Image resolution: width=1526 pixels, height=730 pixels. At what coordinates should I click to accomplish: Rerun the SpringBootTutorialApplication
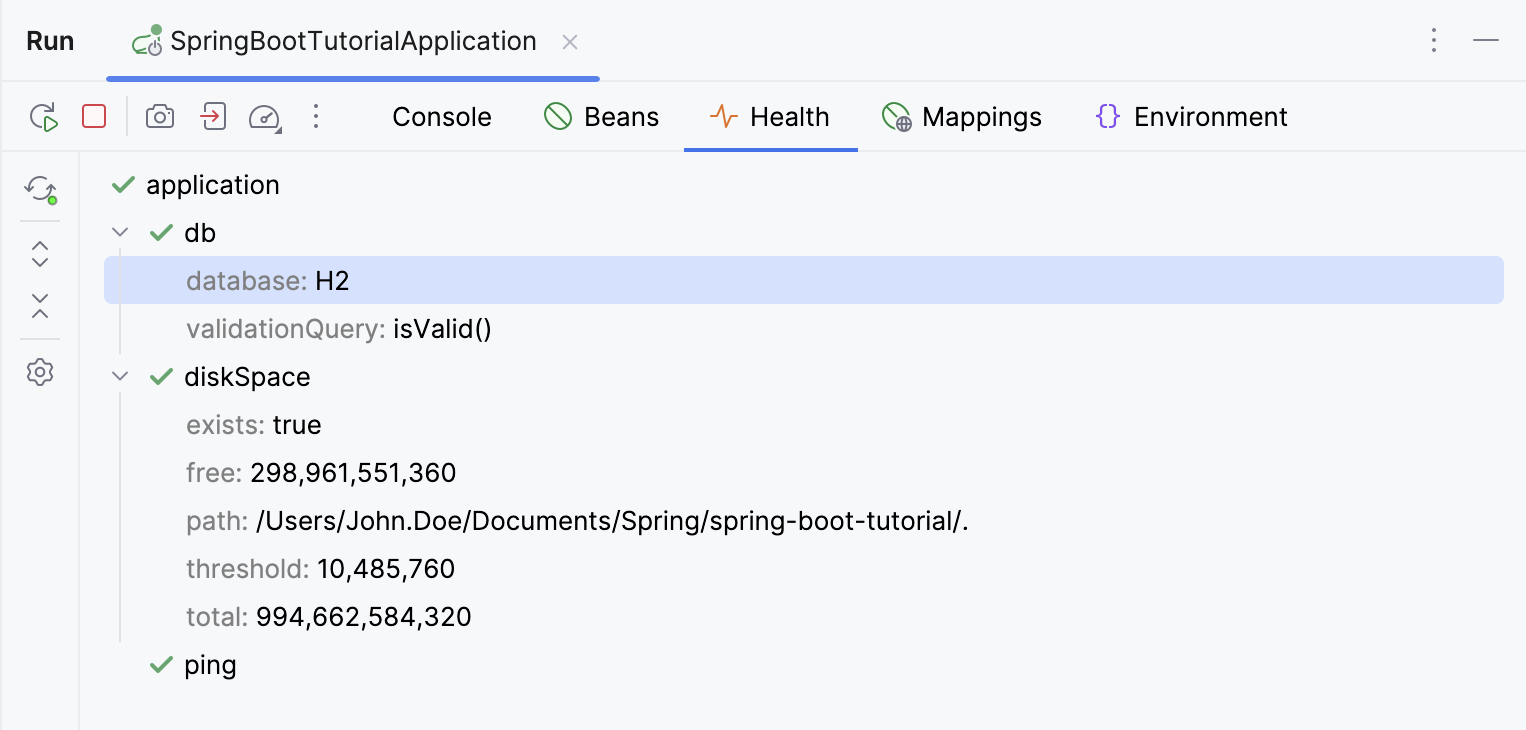[x=44, y=117]
